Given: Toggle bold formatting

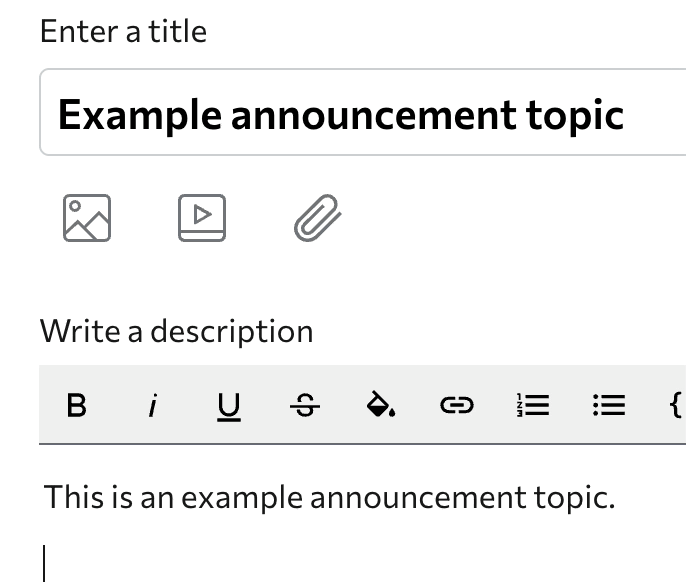Looking at the screenshot, I should coord(76,405).
